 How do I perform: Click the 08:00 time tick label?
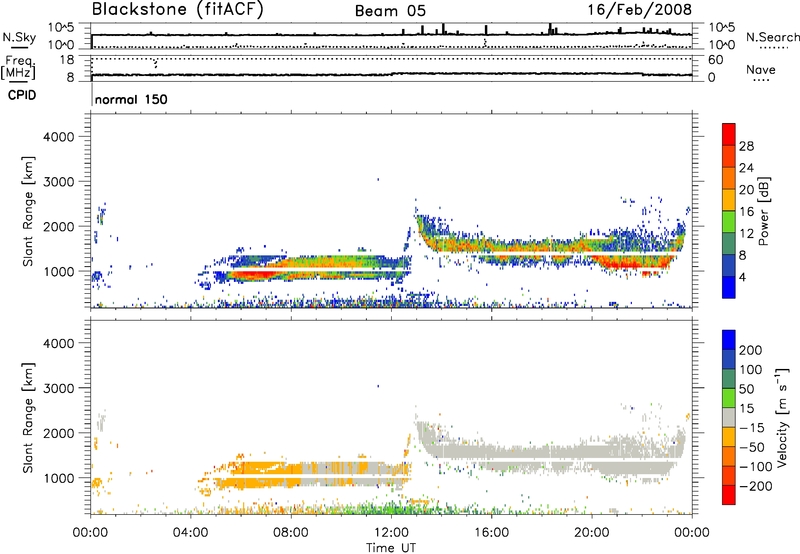[290, 533]
